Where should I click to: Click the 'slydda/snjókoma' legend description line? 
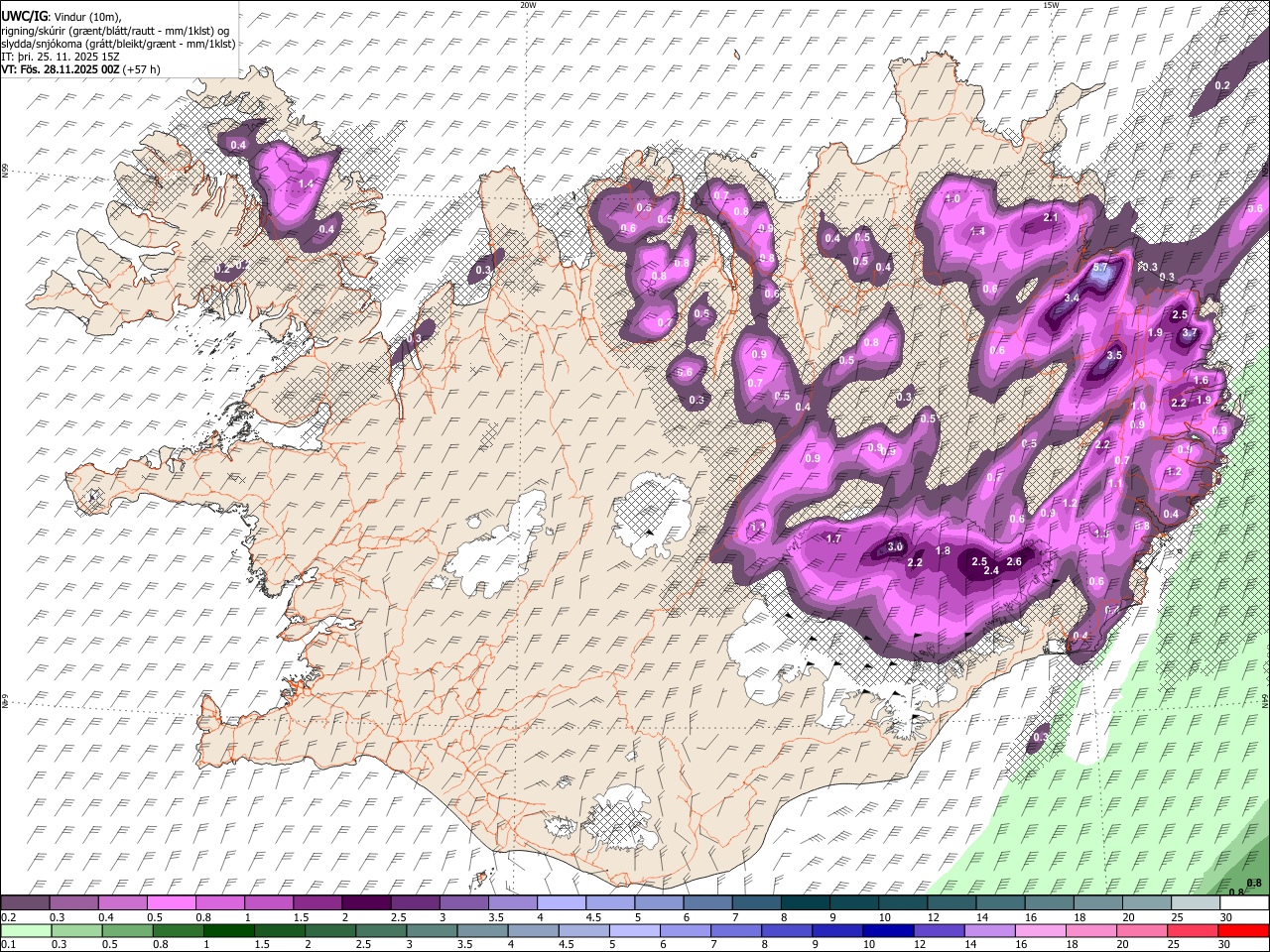tap(118, 43)
